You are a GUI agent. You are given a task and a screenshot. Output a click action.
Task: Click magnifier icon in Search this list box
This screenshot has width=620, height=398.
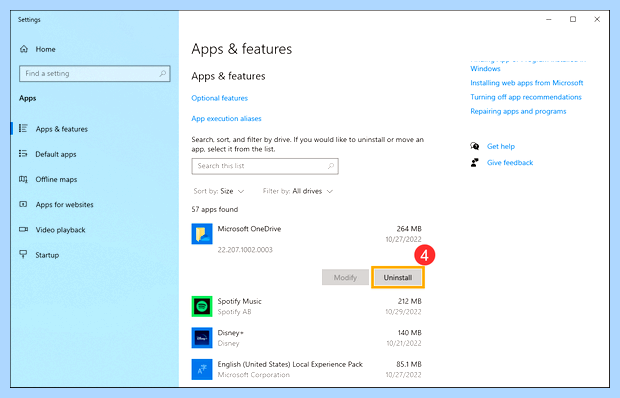coord(331,166)
